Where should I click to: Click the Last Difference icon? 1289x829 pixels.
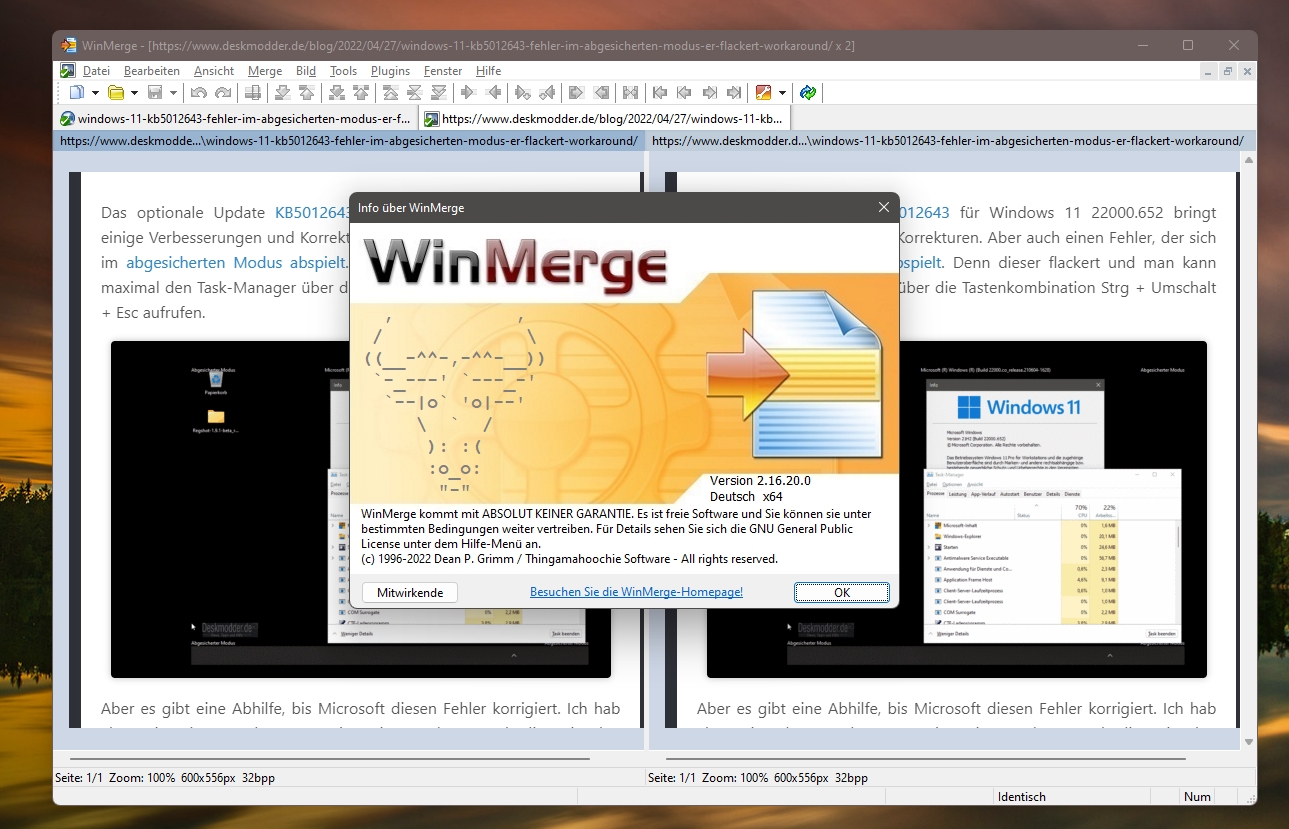click(438, 93)
